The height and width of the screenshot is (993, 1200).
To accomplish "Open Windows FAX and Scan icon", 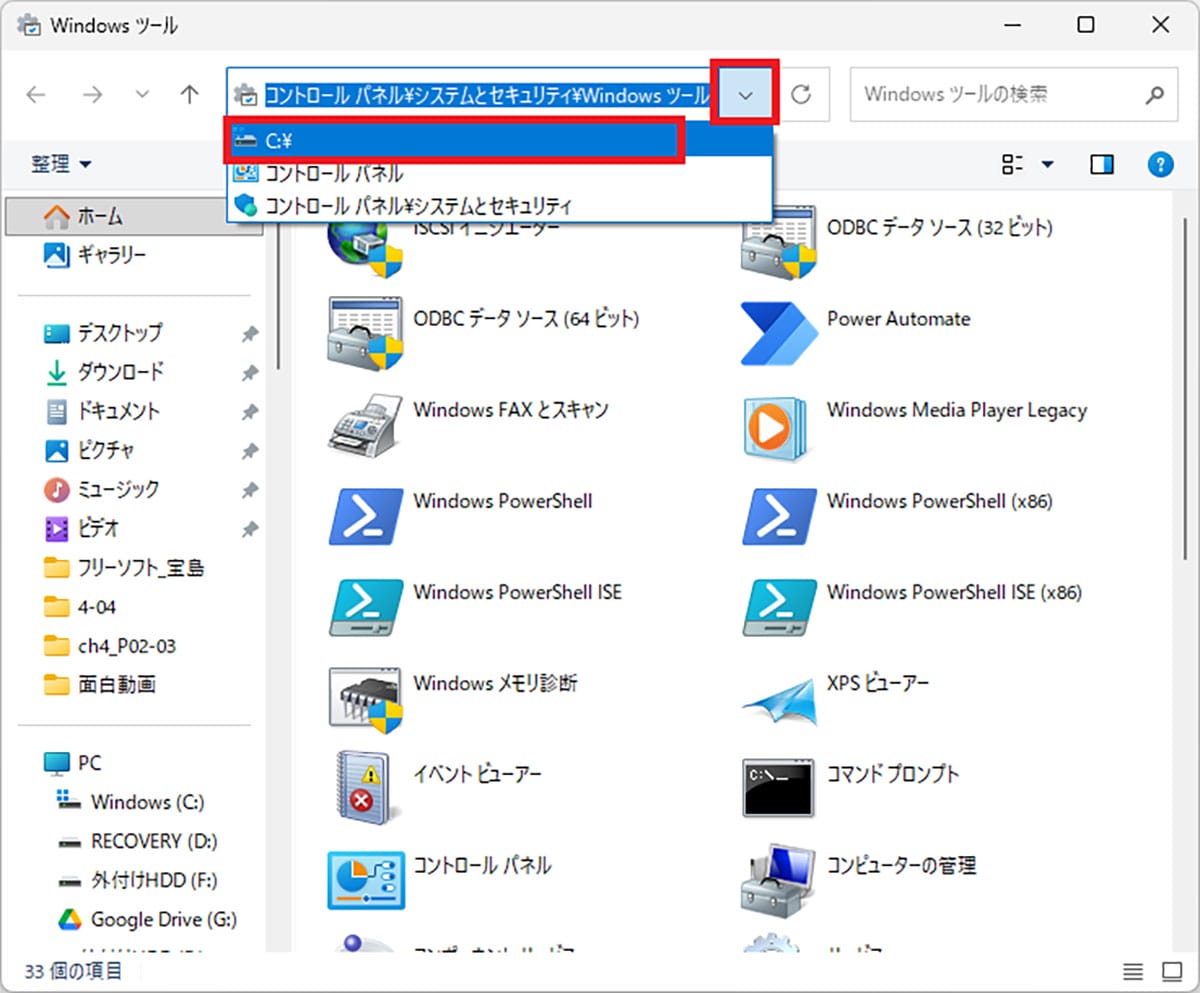I will (x=365, y=424).
